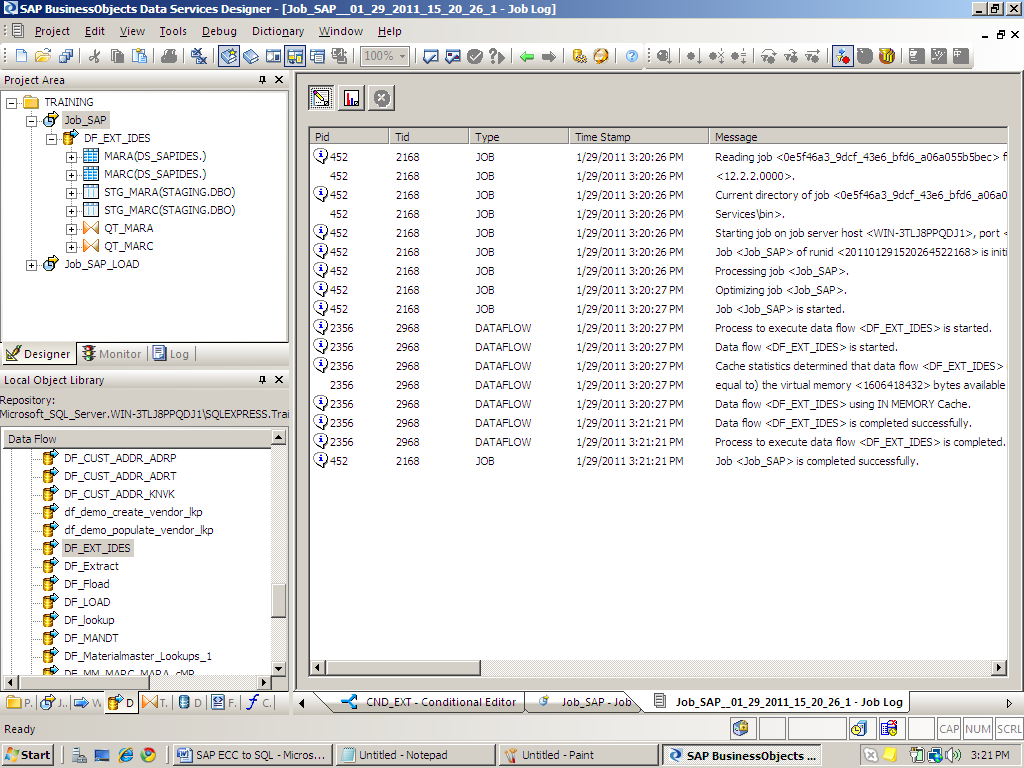Click the green Back arrow icon
The image size is (1024, 768).
click(527, 56)
